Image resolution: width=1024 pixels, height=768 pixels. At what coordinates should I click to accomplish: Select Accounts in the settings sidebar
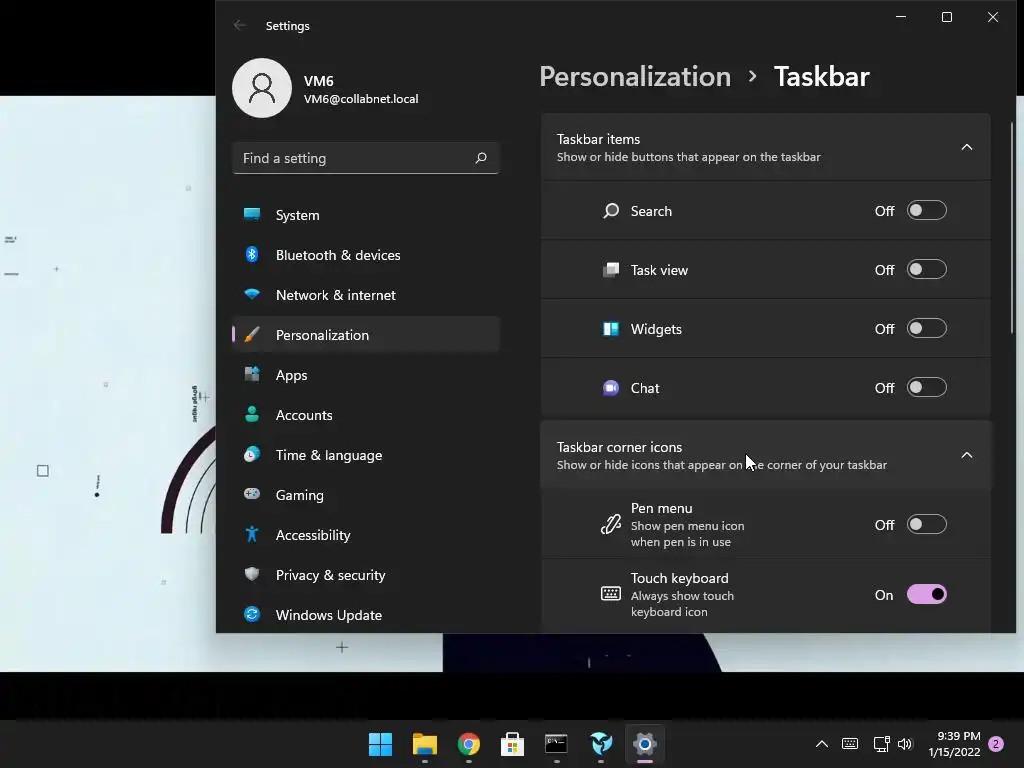coord(366,415)
